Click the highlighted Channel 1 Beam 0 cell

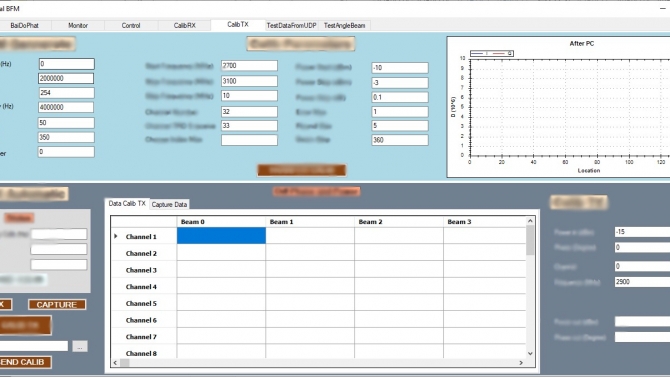(221, 236)
